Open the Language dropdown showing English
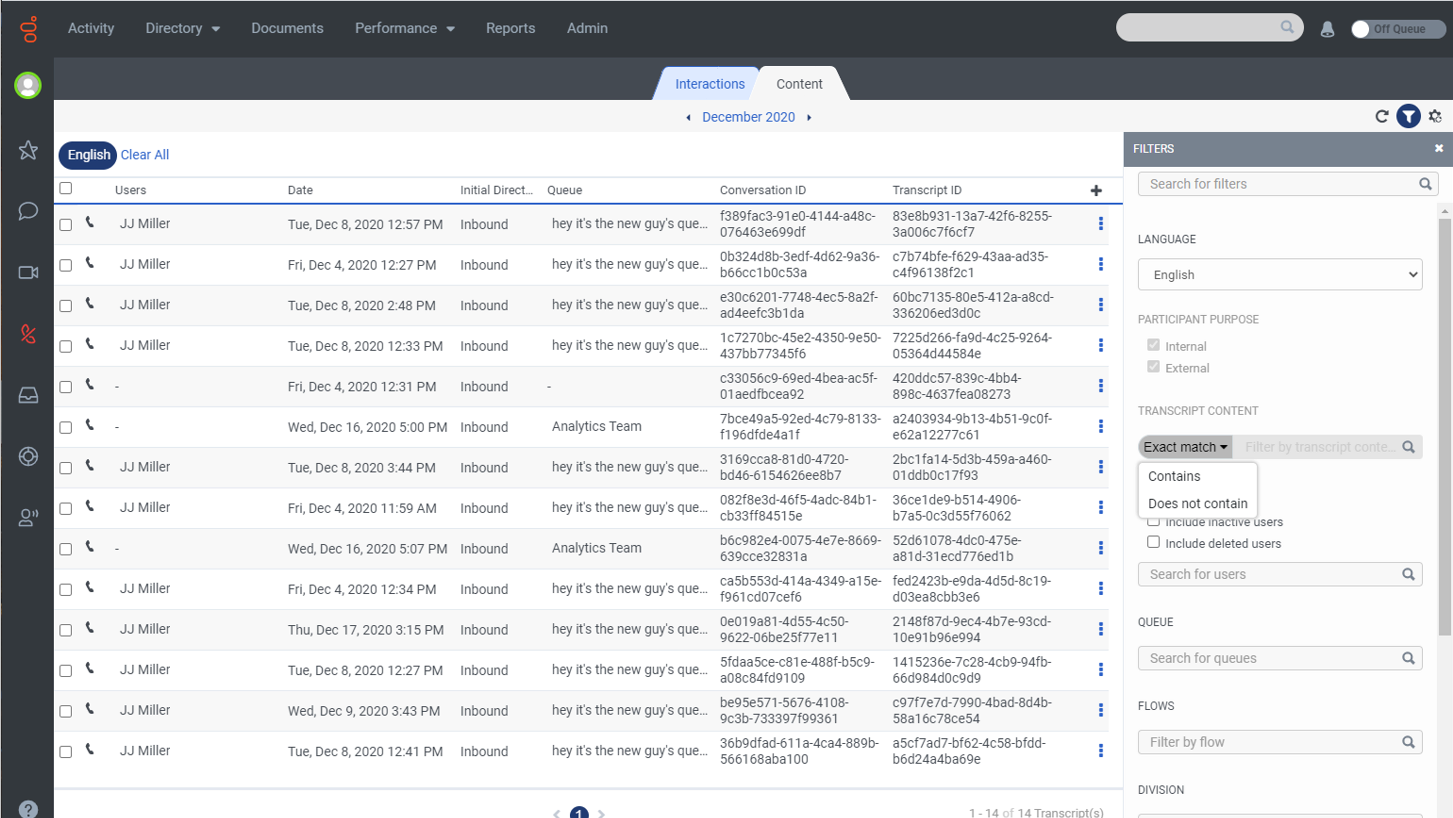Image resolution: width=1453 pixels, height=818 pixels. (1279, 274)
